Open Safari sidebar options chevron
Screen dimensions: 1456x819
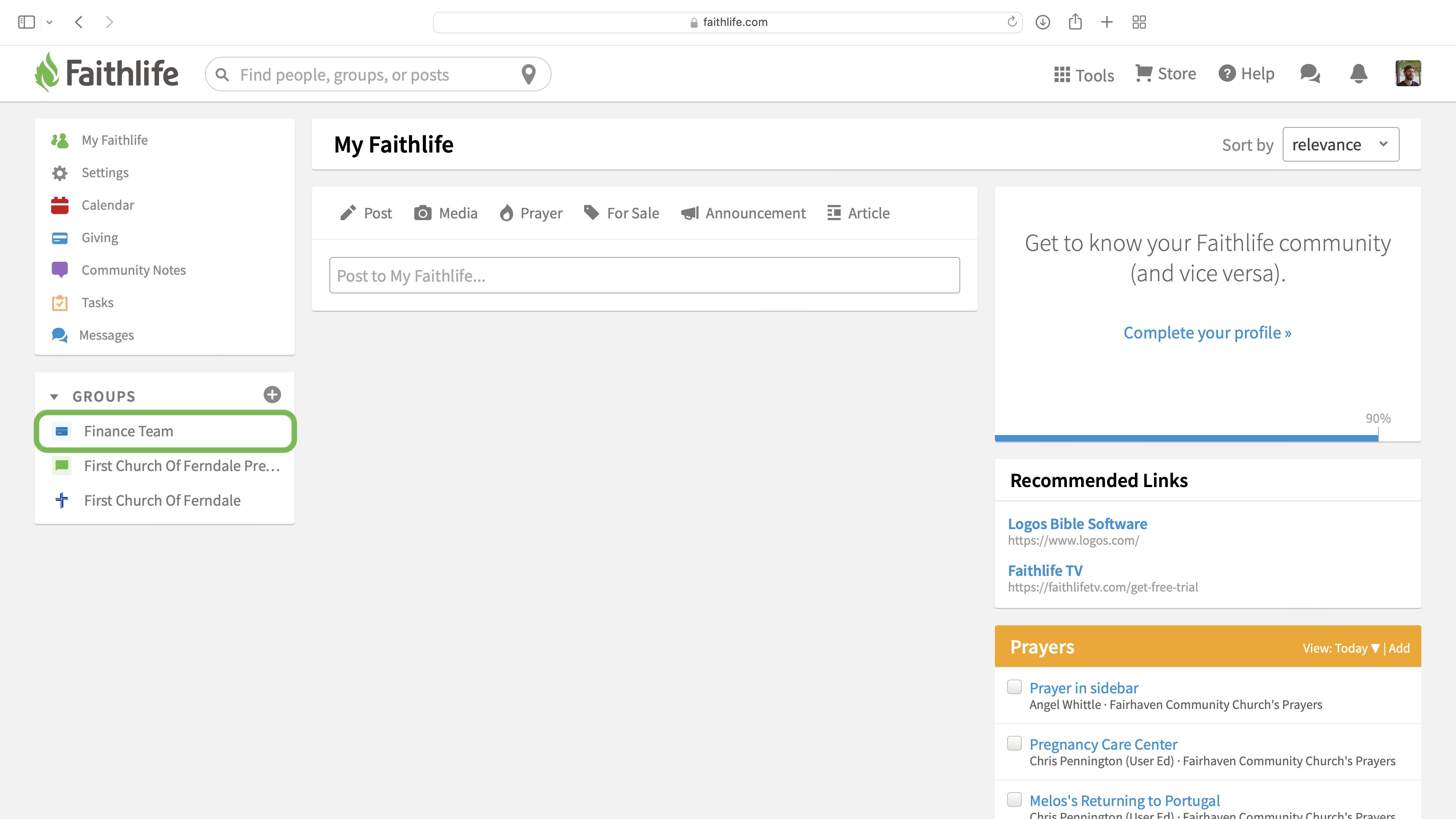pyautogui.click(x=49, y=22)
